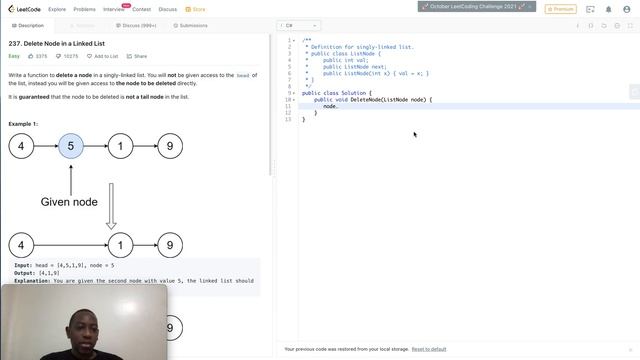Click the code snippet braces icon
This screenshot has height=360, width=640.
tap(591, 26)
